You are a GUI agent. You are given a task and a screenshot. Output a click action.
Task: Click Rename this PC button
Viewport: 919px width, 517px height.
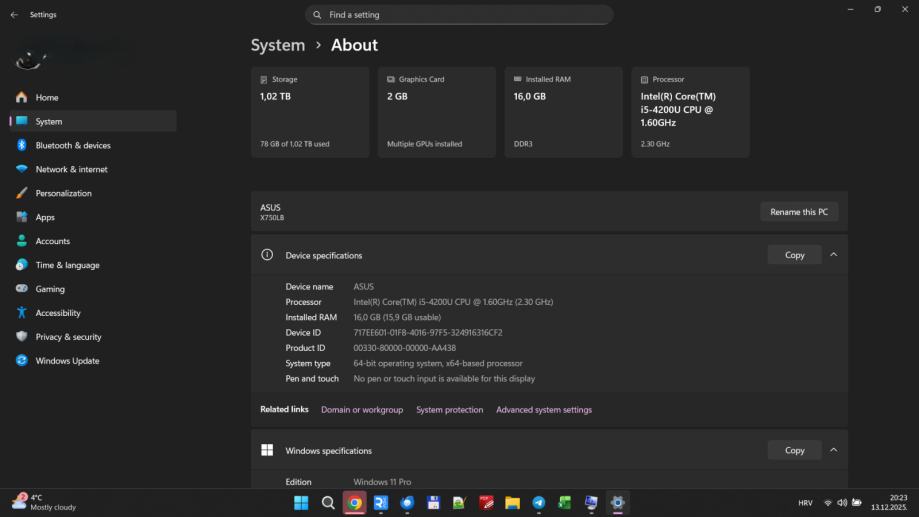coord(799,212)
